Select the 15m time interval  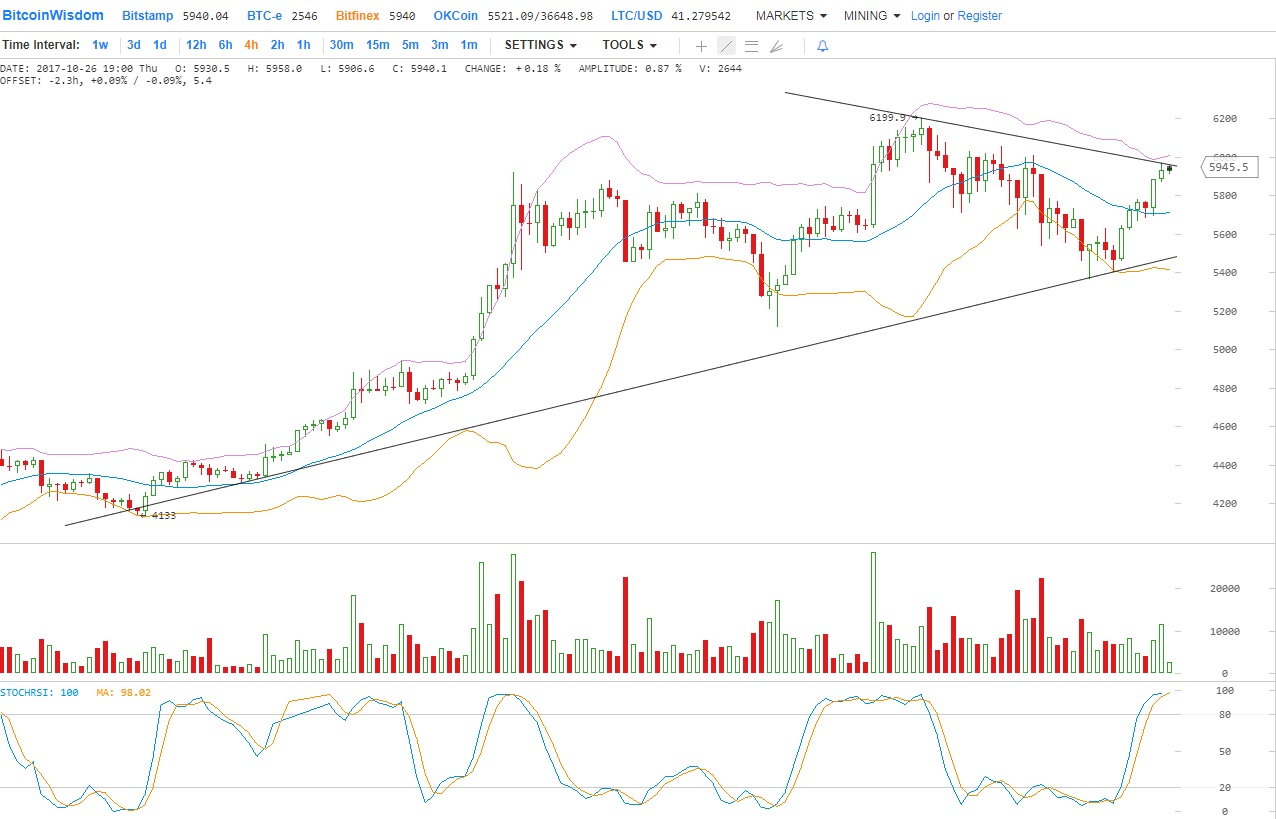pos(377,45)
